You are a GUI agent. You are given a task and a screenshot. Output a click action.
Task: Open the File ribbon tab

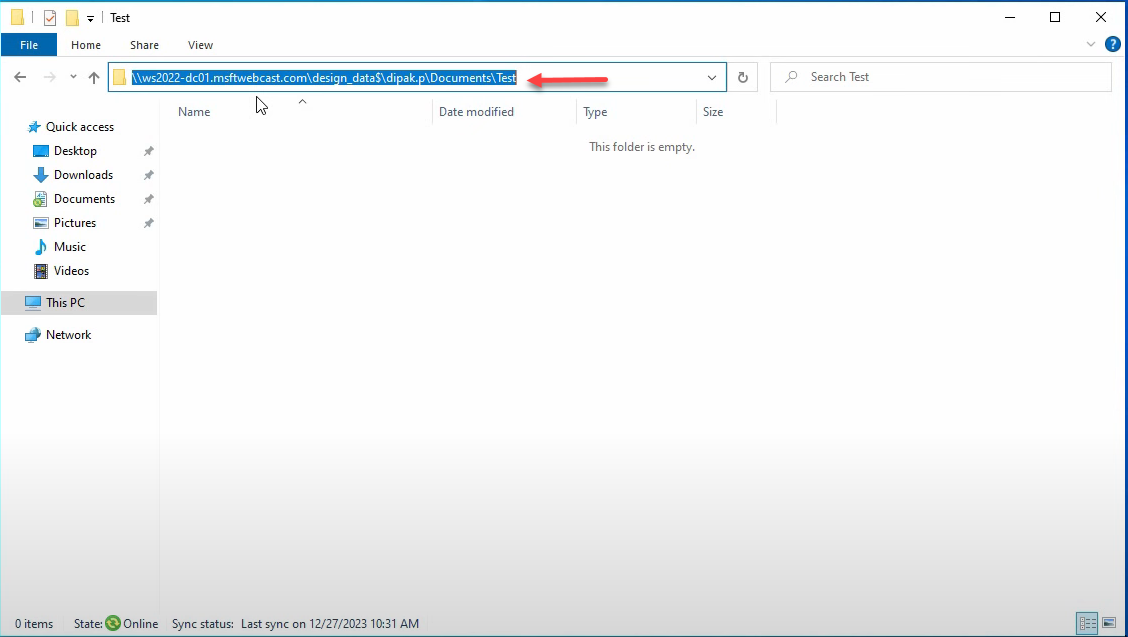[29, 45]
